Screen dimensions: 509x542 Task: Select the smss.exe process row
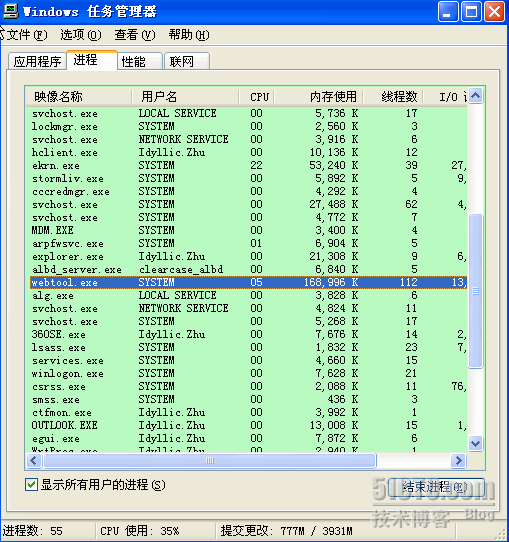pyautogui.click(x=248, y=400)
